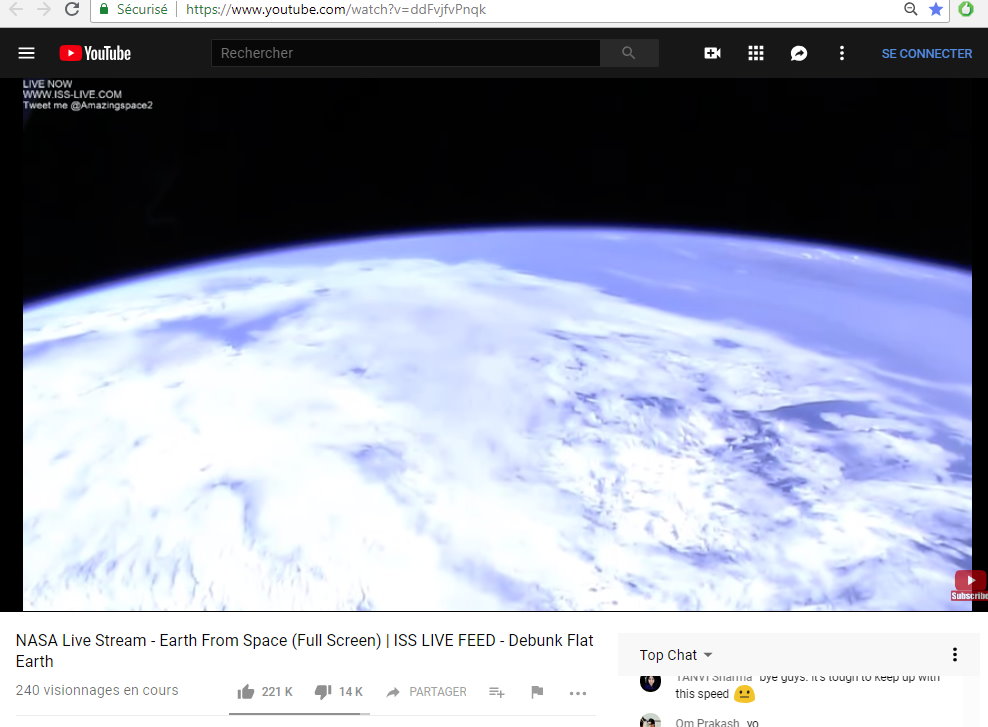Image resolution: width=988 pixels, height=727 pixels.
Task: Open more actions ellipsis below the video
Action: [x=578, y=693]
